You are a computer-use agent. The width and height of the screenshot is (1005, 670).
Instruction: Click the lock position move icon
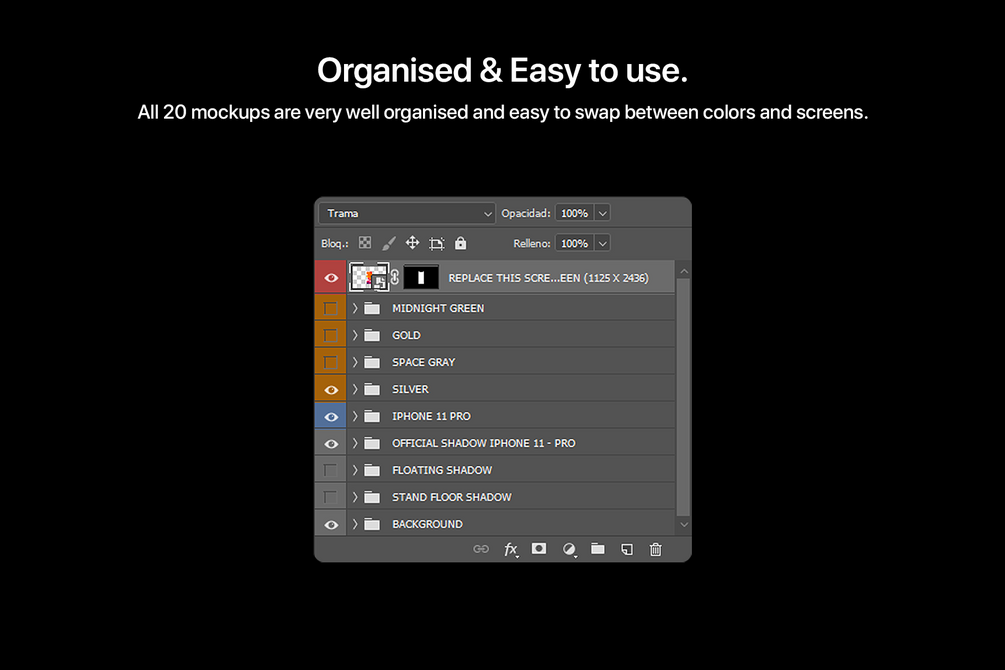[412, 243]
